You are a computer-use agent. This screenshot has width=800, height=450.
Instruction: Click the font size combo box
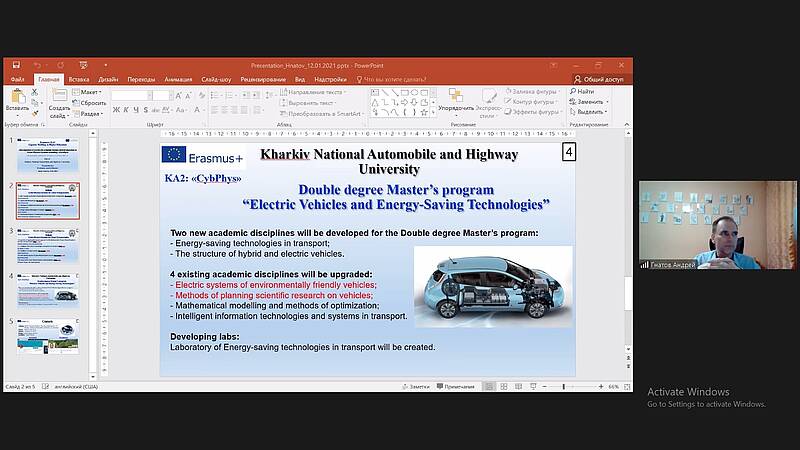[161, 95]
